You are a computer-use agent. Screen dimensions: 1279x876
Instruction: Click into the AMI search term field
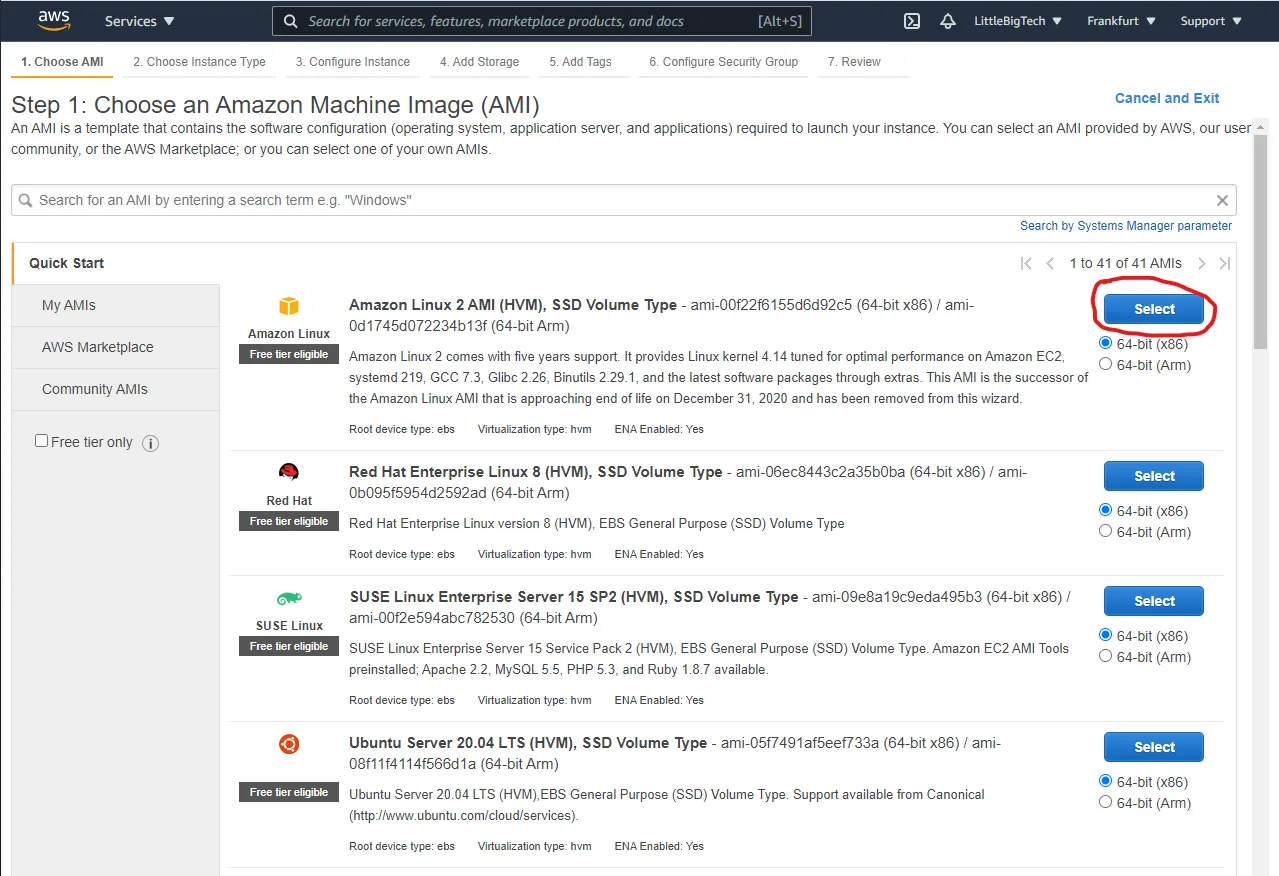tap(624, 200)
